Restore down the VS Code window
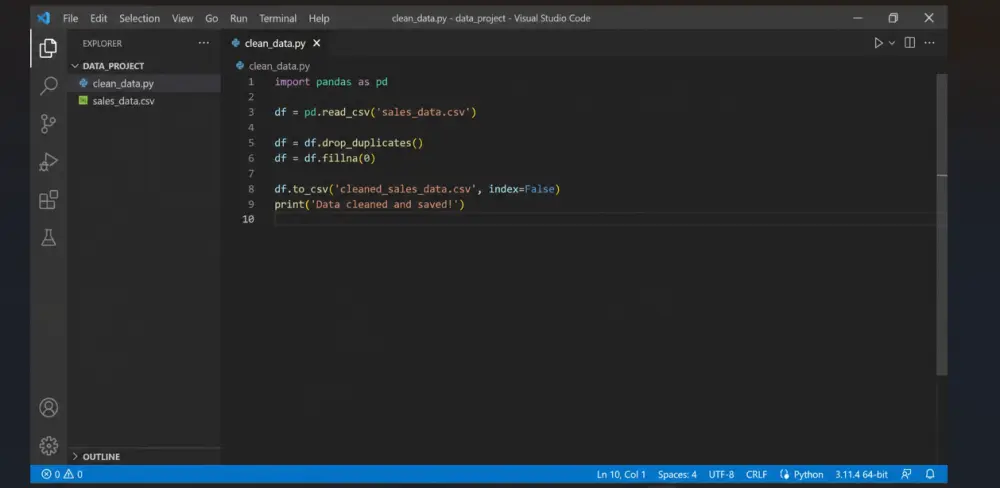 point(893,18)
